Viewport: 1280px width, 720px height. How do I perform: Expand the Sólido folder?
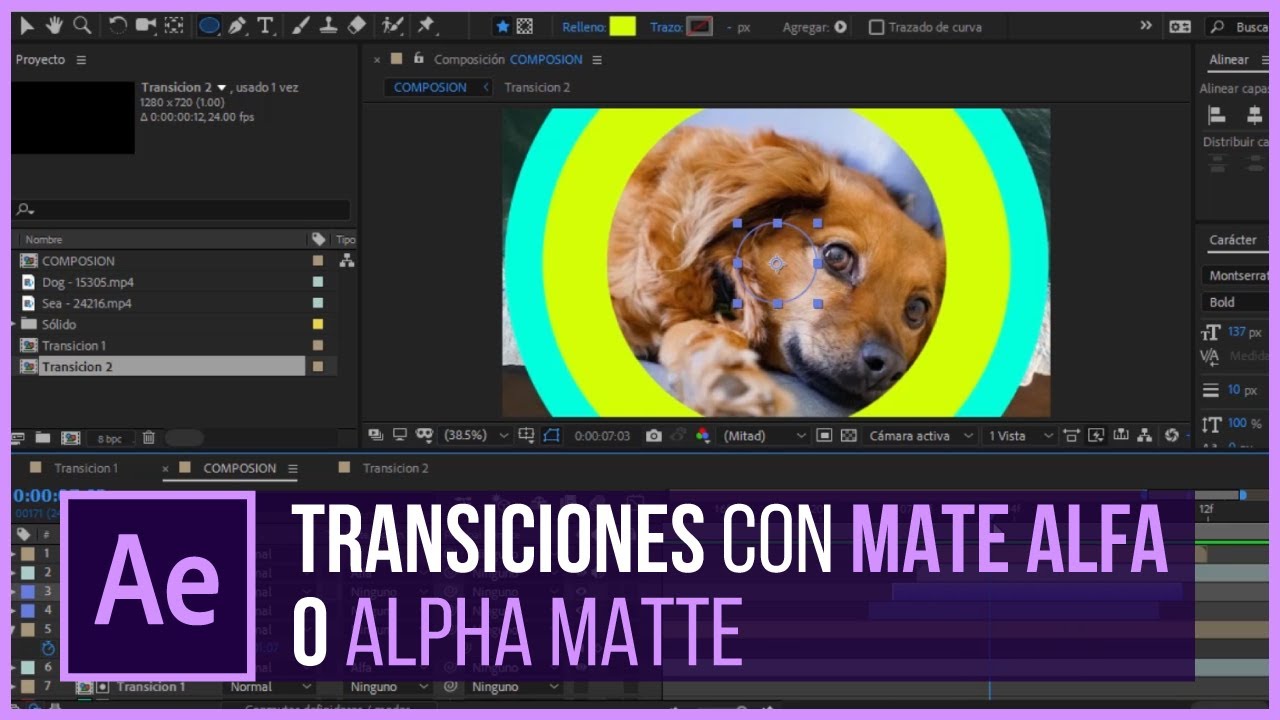click(x=14, y=324)
